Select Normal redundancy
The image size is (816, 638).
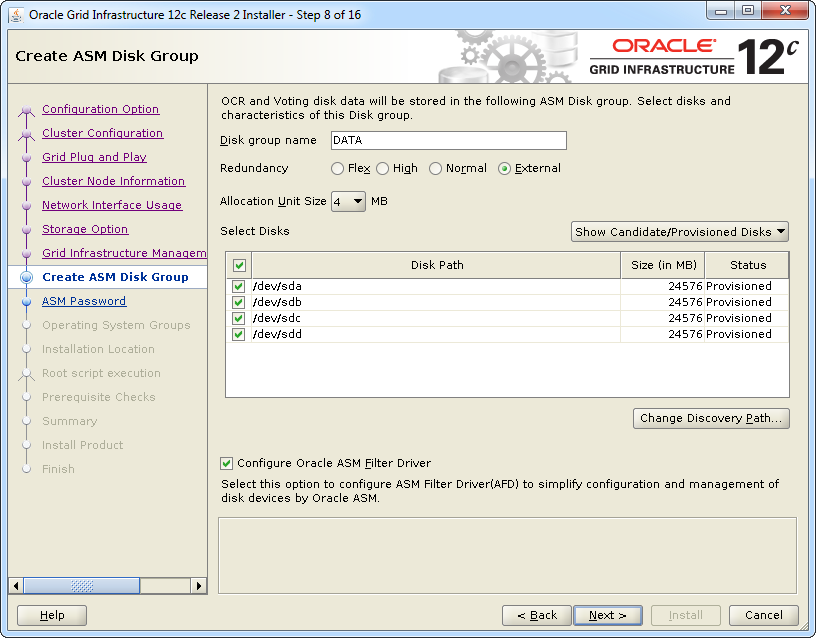click(435, 169)
